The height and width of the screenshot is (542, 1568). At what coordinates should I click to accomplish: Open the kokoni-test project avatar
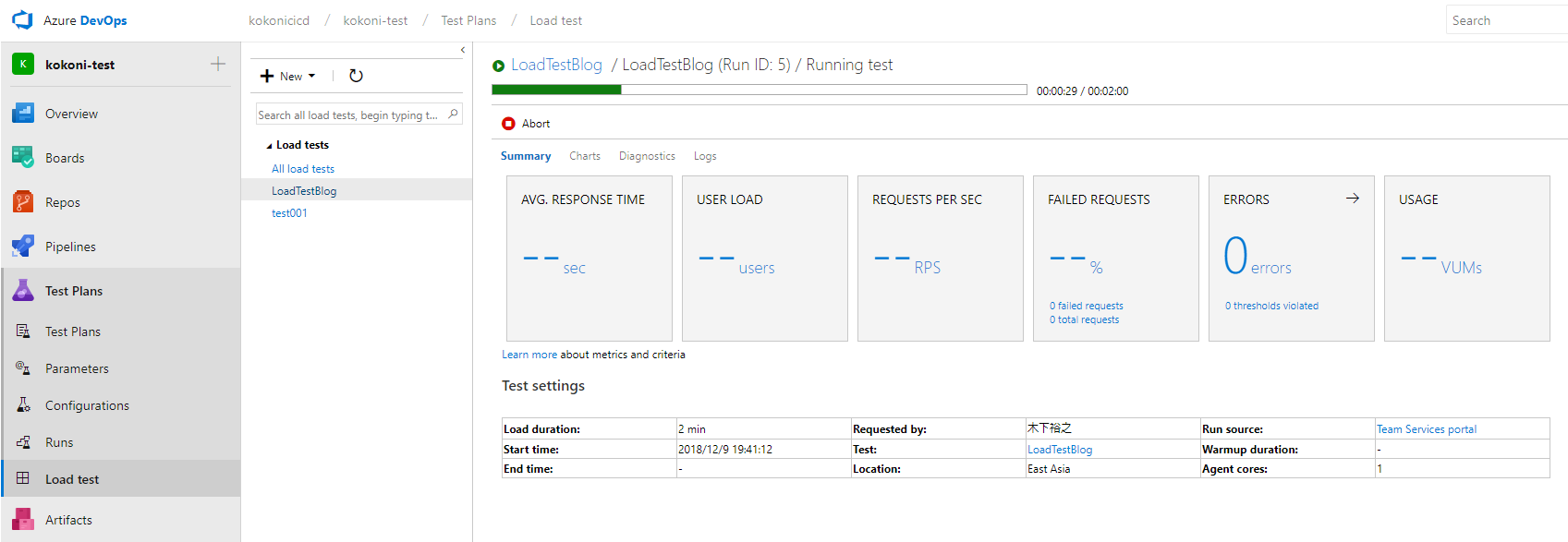point(23,65)
